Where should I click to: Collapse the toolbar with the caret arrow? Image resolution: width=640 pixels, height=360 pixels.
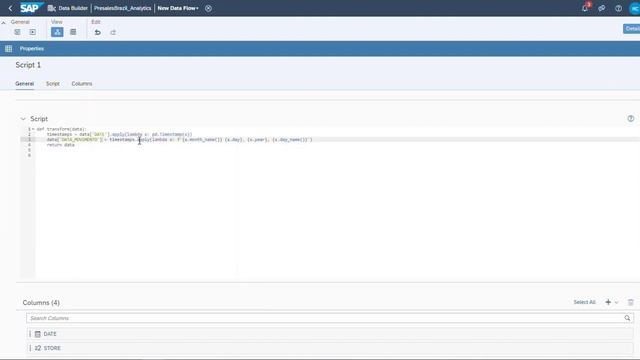[x=4, y=22]
